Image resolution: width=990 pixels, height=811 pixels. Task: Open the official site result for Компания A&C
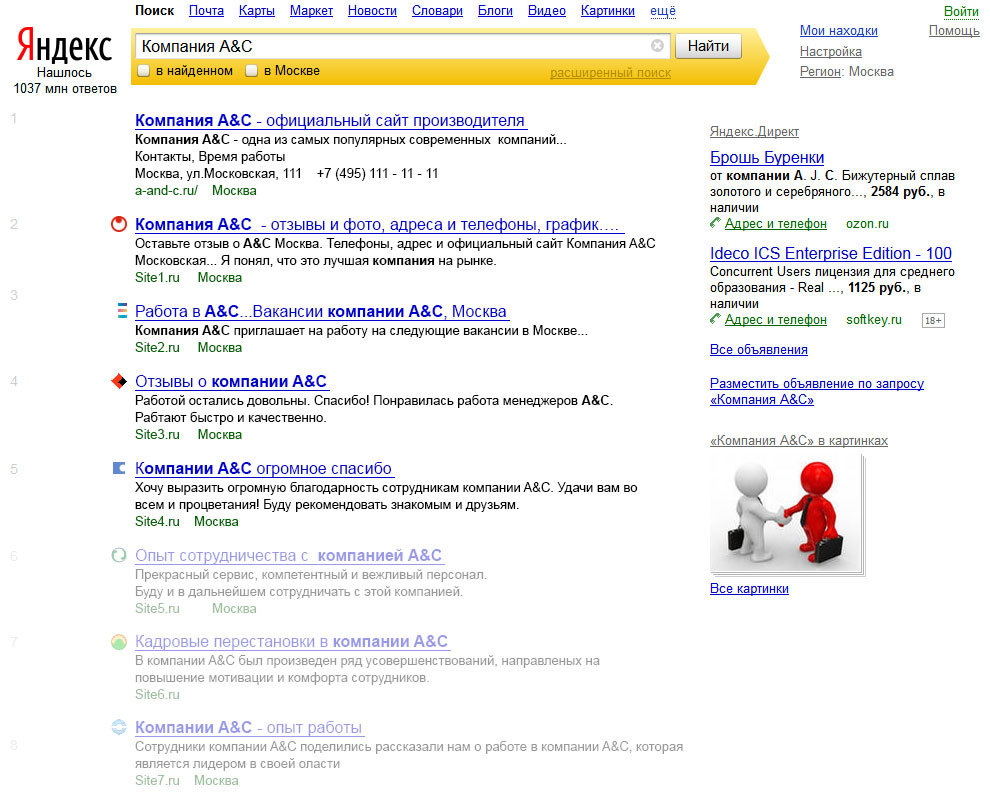pyautogui.click(x=331, y=120)
